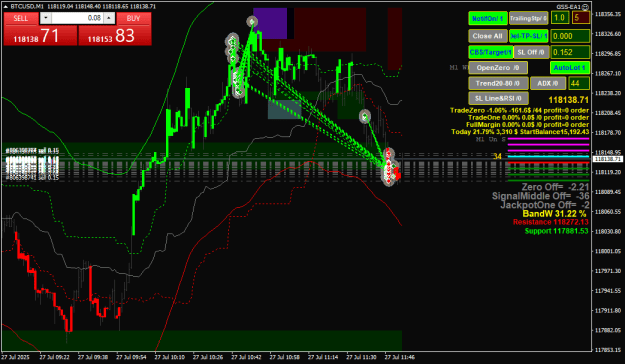Click the trade marker at the chart's peak

(252, 22)
